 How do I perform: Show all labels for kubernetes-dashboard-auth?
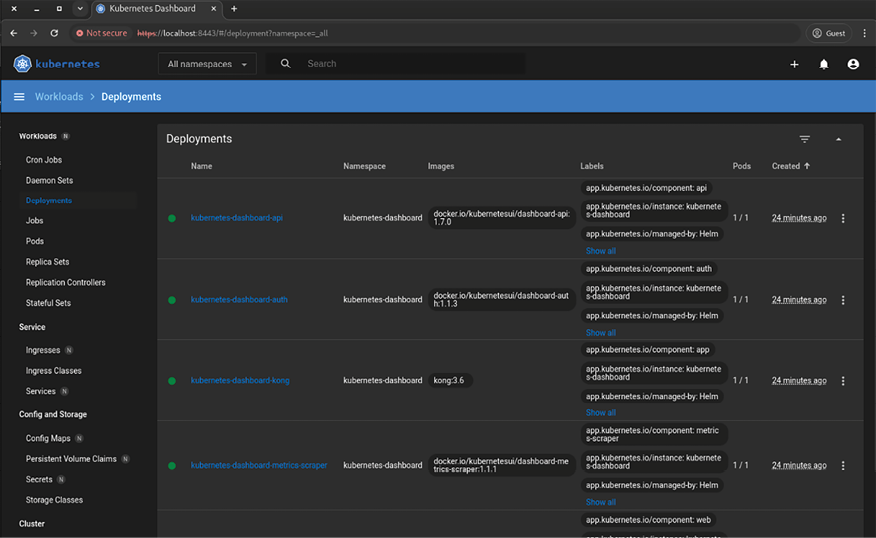tap(600, 332)
